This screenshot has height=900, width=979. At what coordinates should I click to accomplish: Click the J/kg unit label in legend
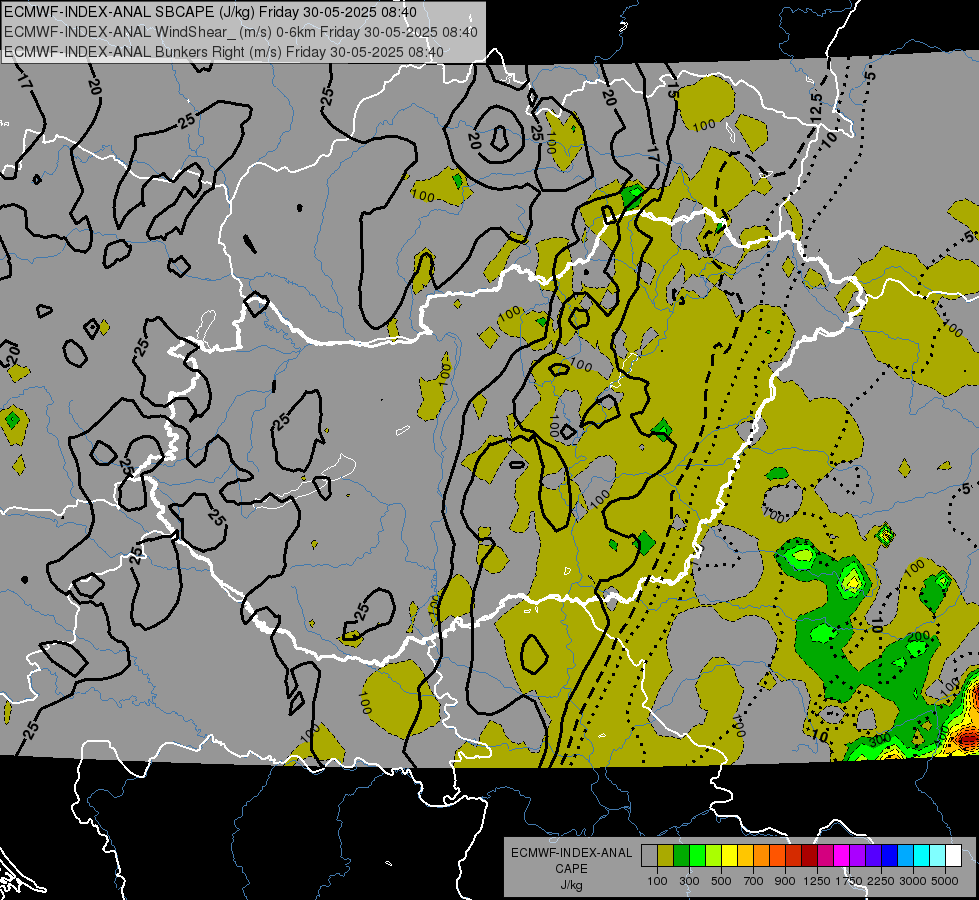571,885
